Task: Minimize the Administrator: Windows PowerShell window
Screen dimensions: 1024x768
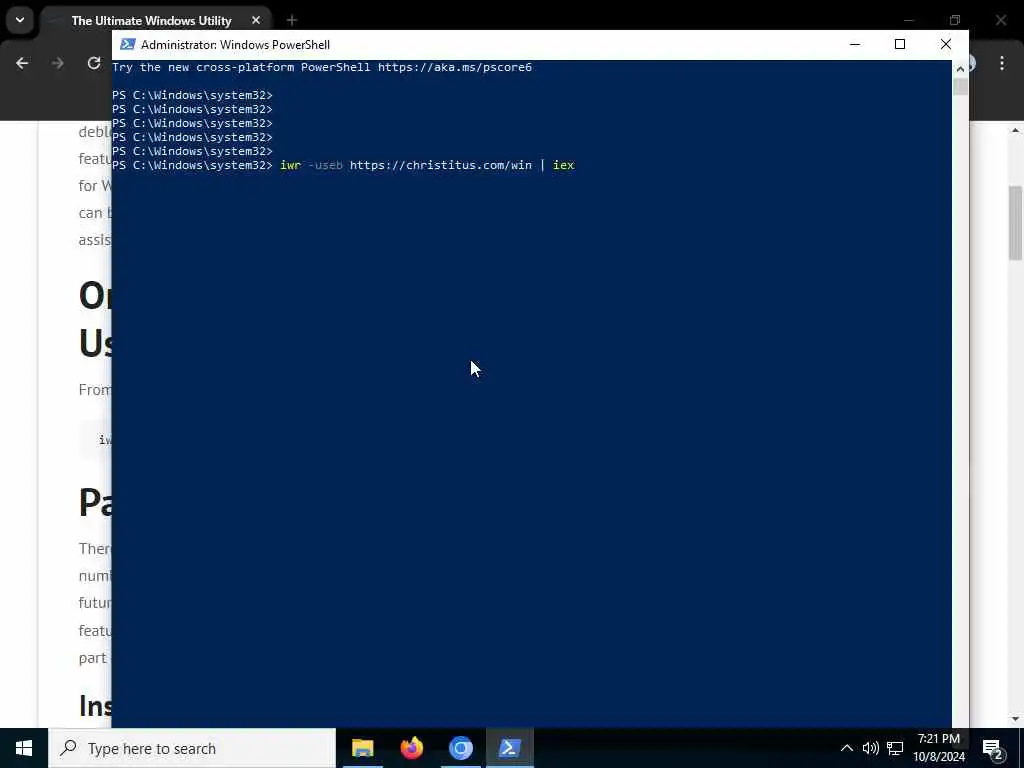Action: click(x=854, y=44)
